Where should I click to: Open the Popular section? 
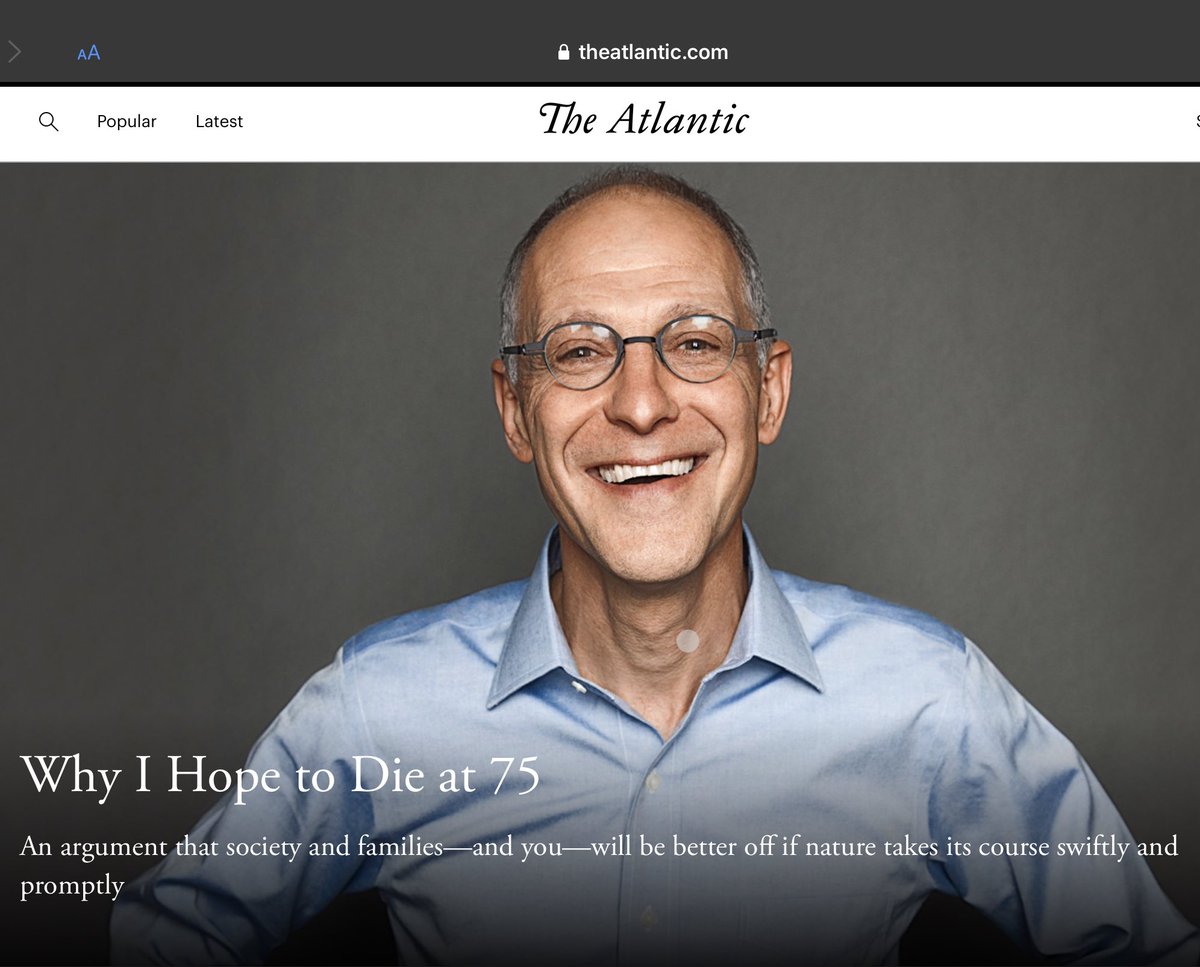[127, 121]
